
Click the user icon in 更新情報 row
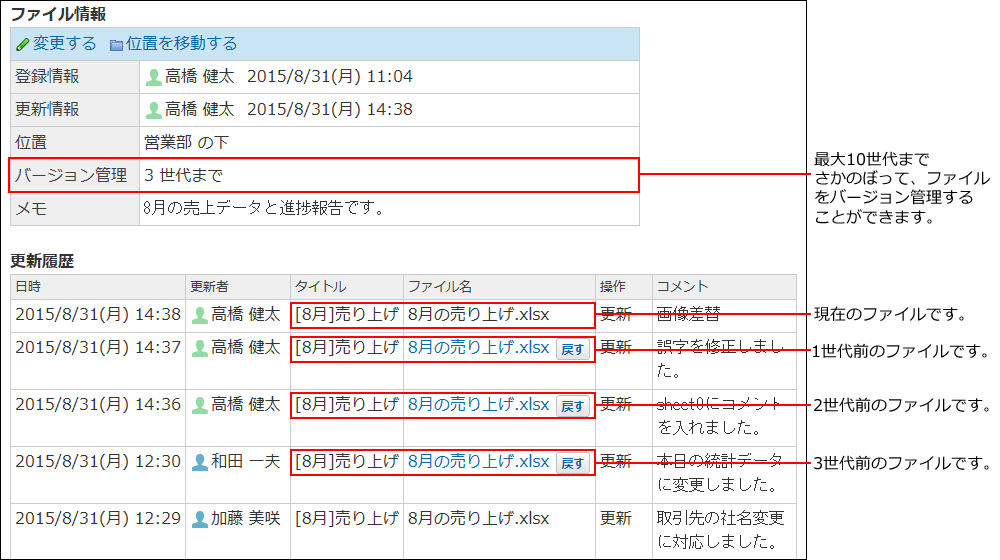(x=154, y=110)
